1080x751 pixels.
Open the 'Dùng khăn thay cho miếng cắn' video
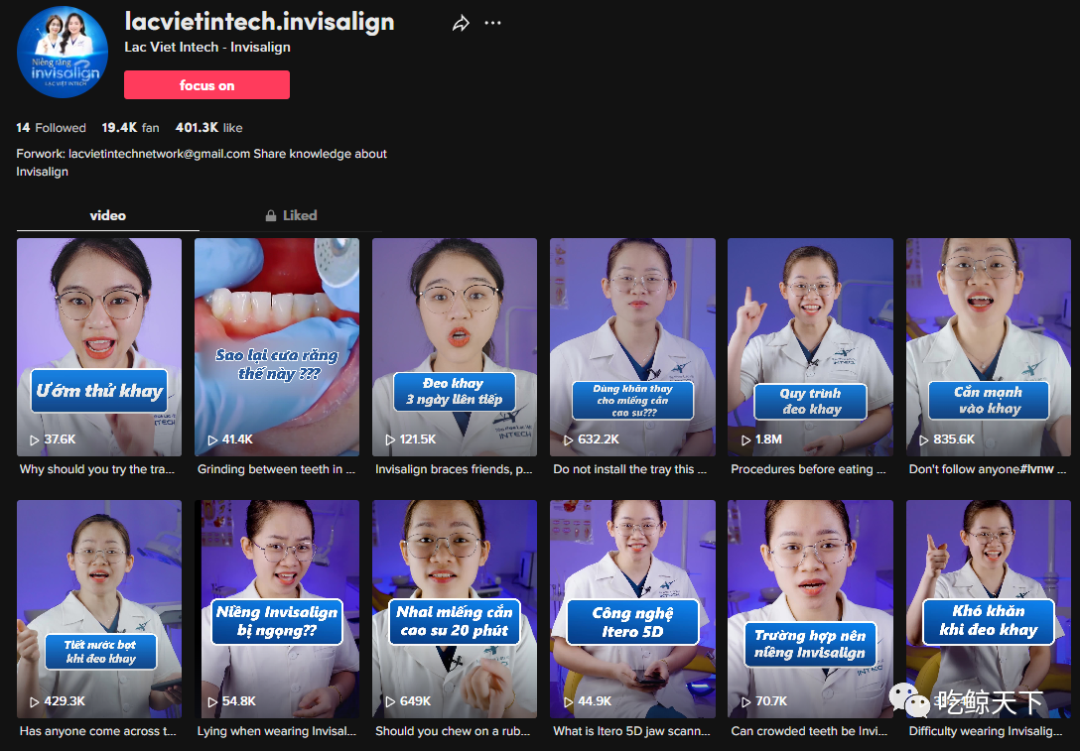pos(632,347)
